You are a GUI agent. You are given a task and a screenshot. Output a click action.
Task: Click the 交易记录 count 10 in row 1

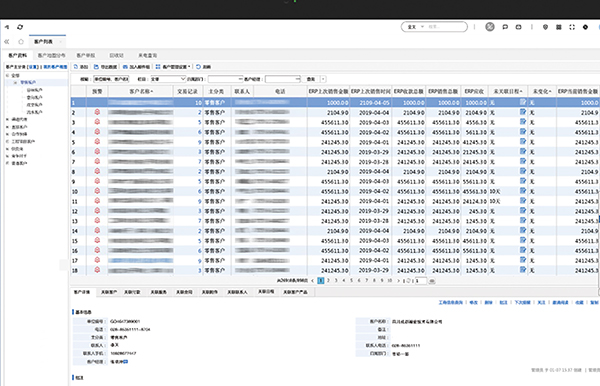(x=198, y=103)
